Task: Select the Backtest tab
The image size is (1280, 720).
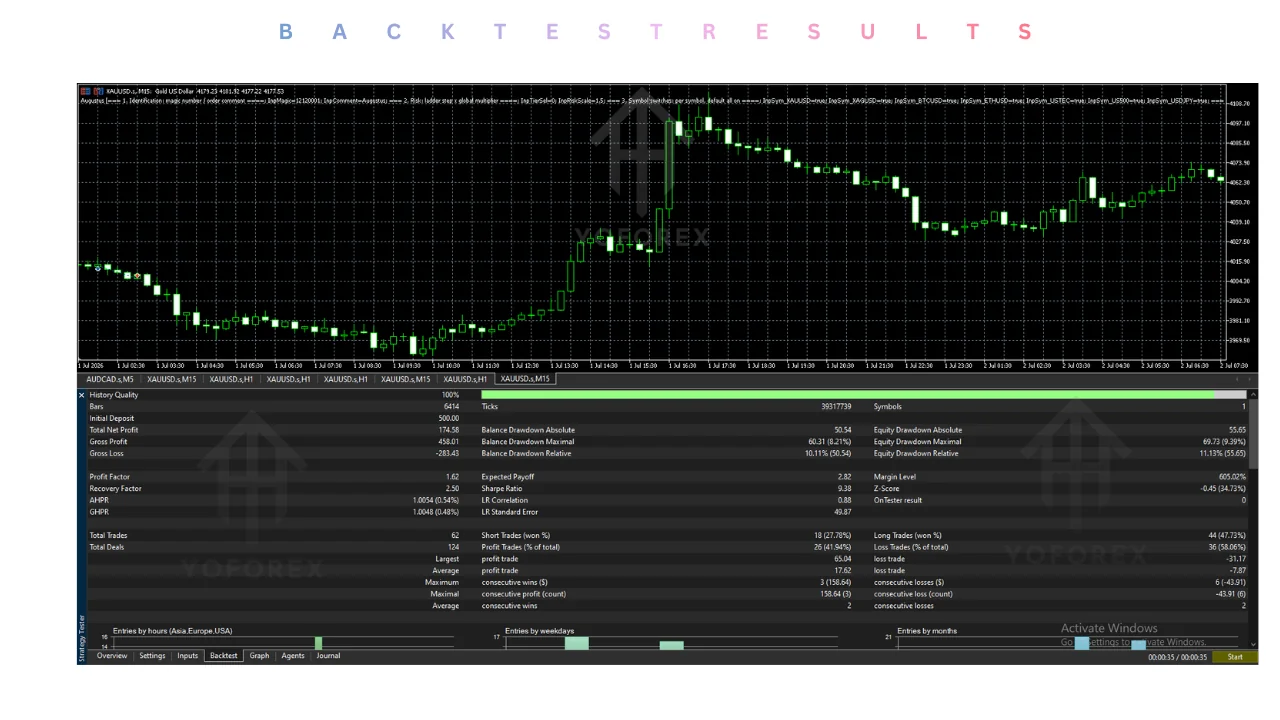Action: [x=224, y=656]
